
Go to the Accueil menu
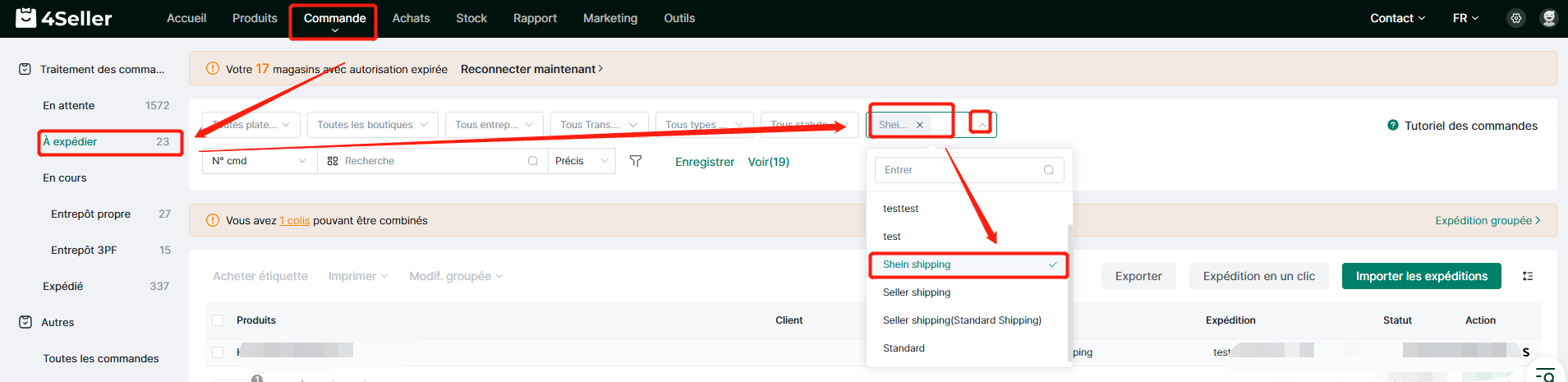186,18
